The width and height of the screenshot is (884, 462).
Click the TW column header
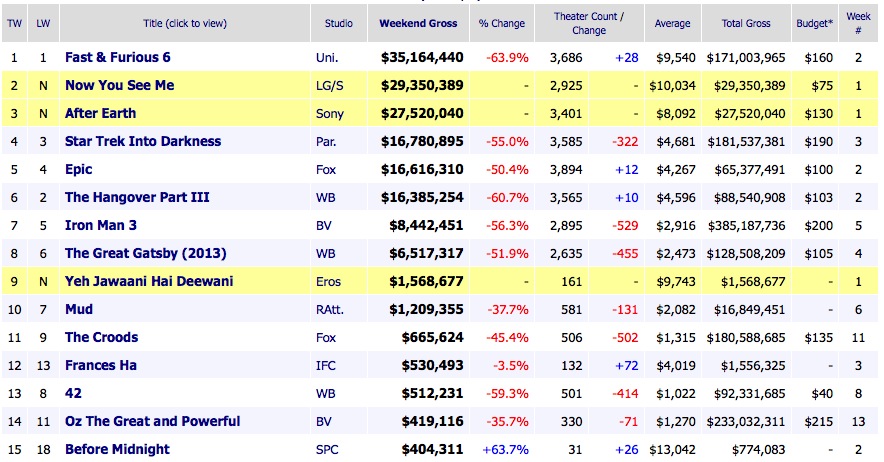15,24
